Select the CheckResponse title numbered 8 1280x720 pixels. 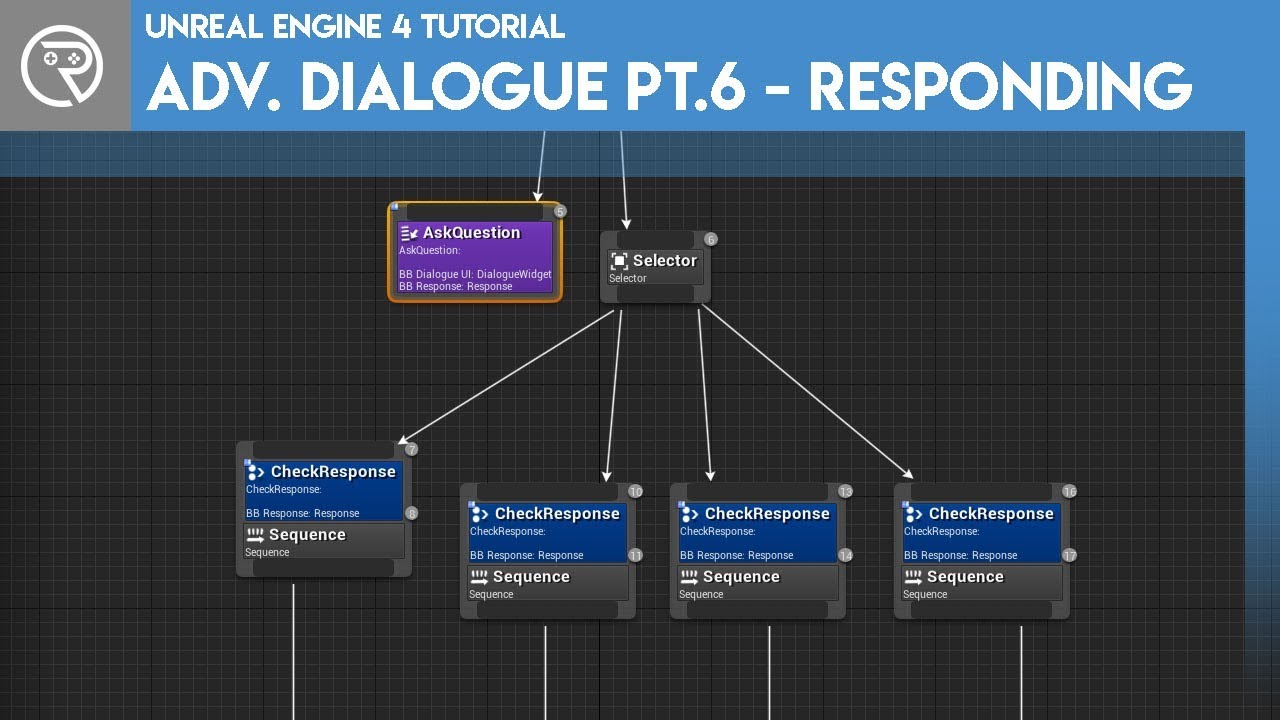(x=333, y=472)
